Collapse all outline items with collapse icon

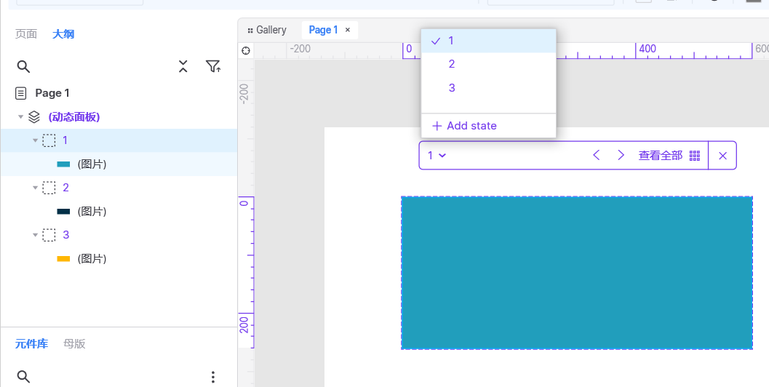(x=183, y=67)
